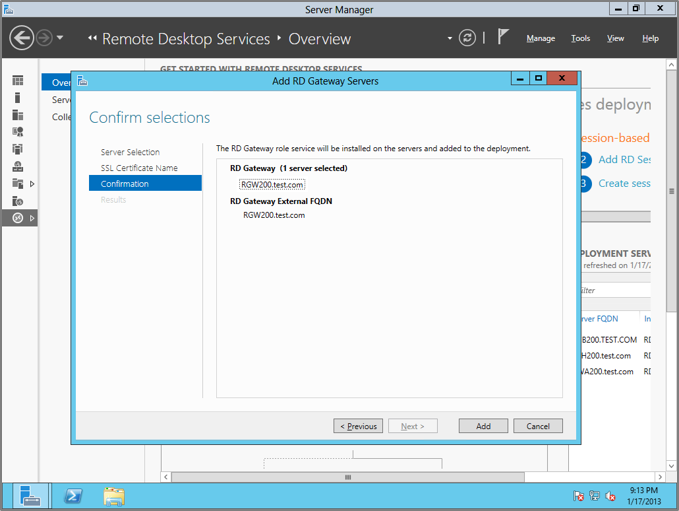Viewport: 679px width, 511px height.
Task: Click the Remote Desktop Services sidebar icon
Action: (17, 218)
